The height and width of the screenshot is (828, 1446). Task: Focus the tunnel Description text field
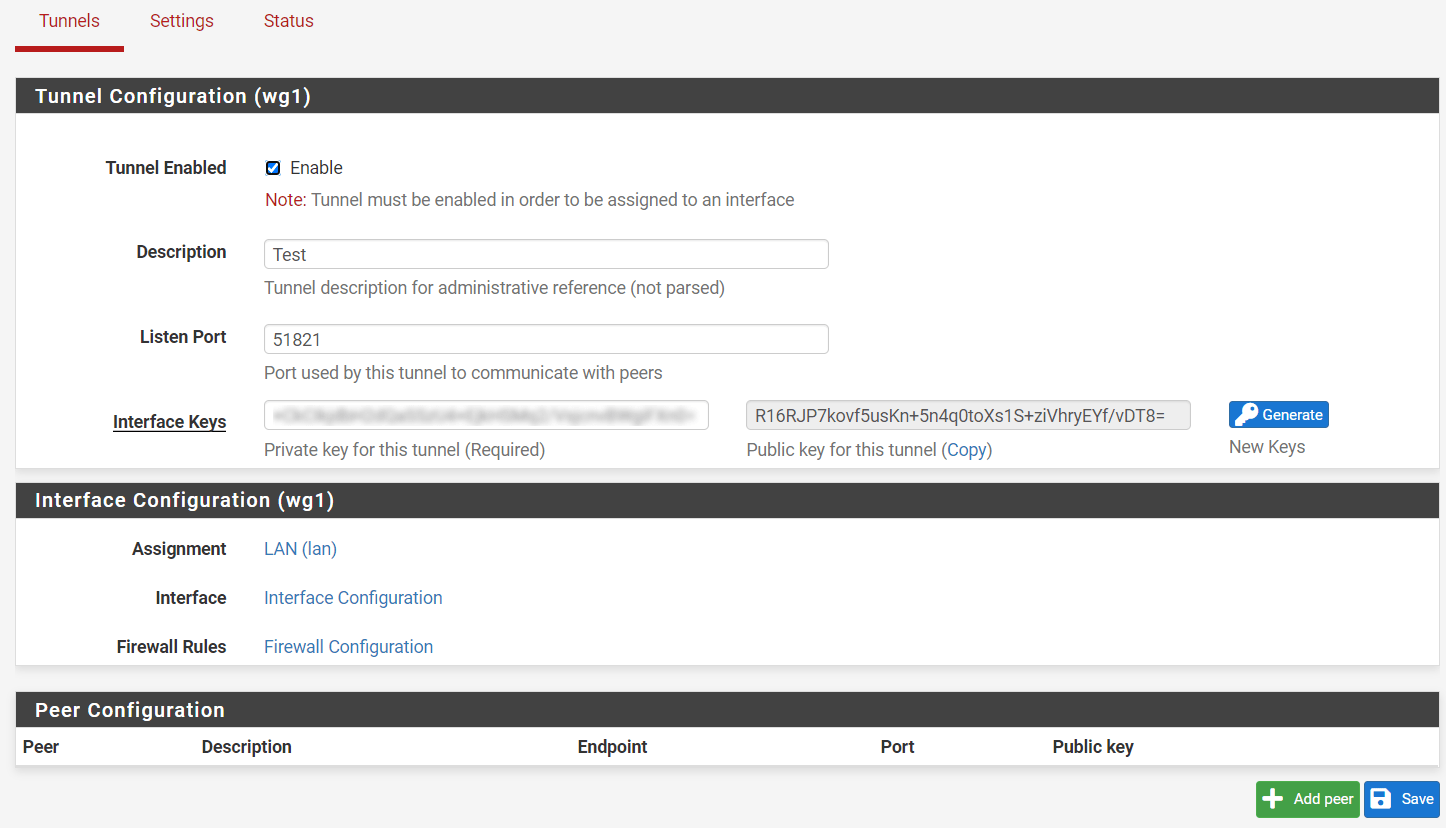click(546, 254)
